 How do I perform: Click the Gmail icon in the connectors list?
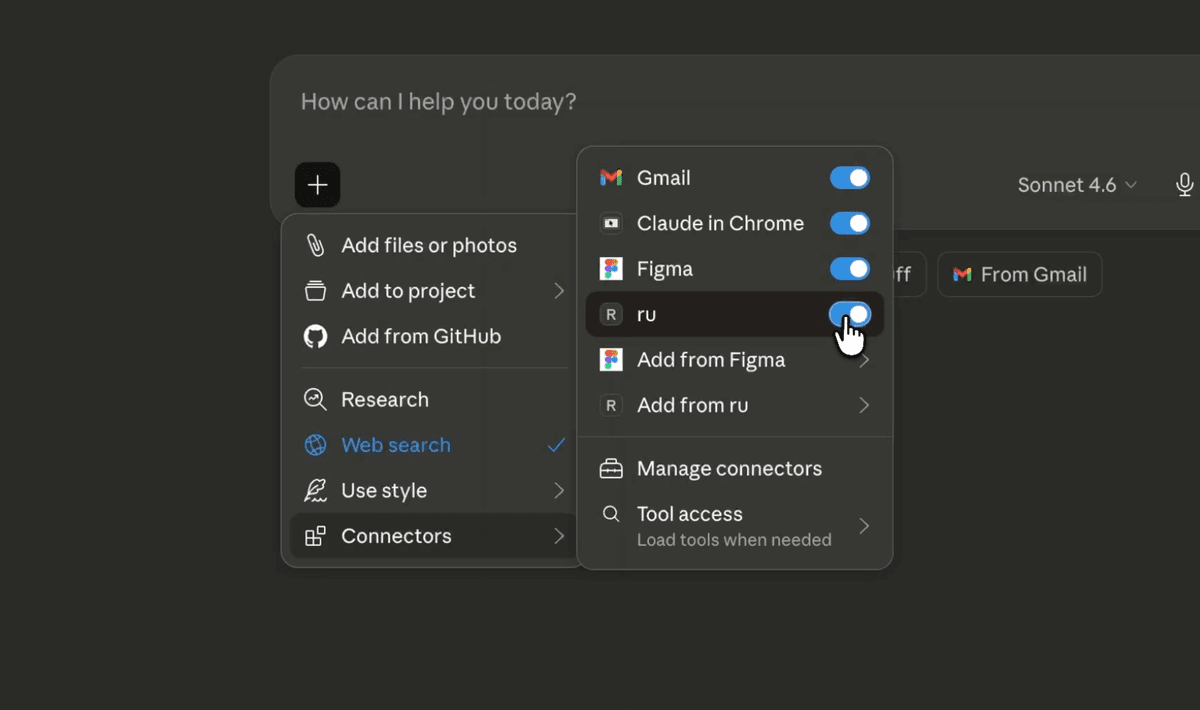click(610, 178)
